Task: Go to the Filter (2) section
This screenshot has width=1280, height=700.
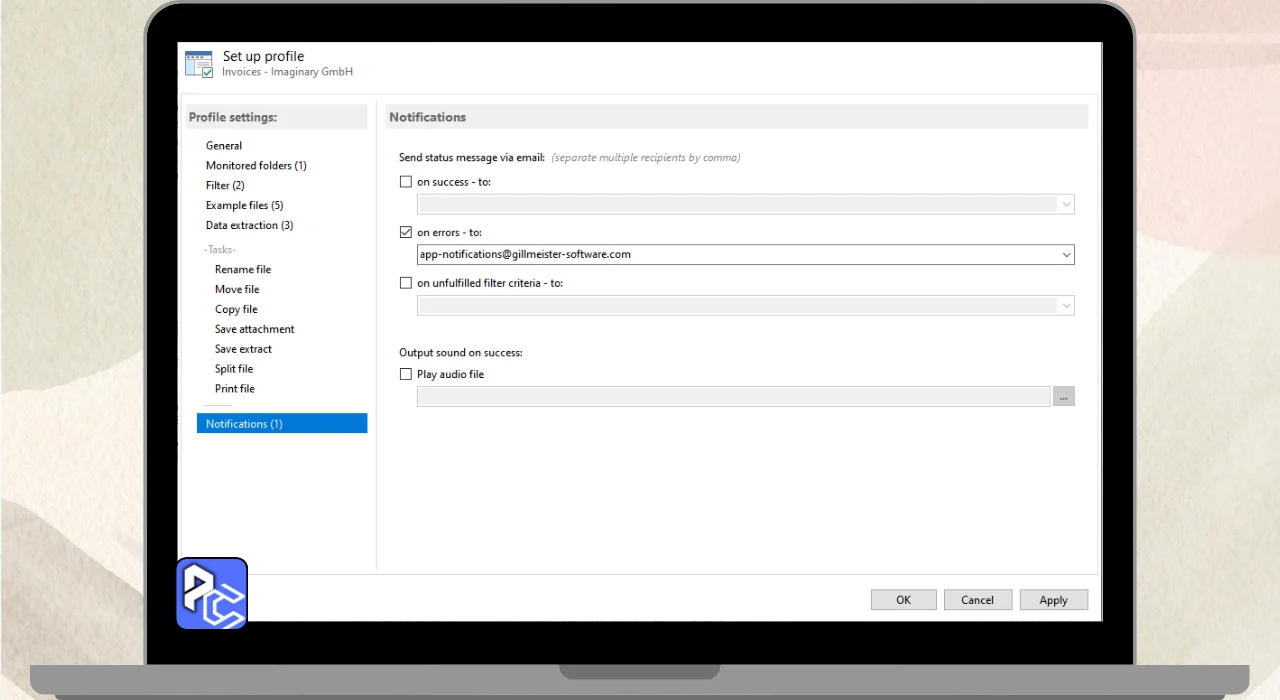Action: pos(225,186)
